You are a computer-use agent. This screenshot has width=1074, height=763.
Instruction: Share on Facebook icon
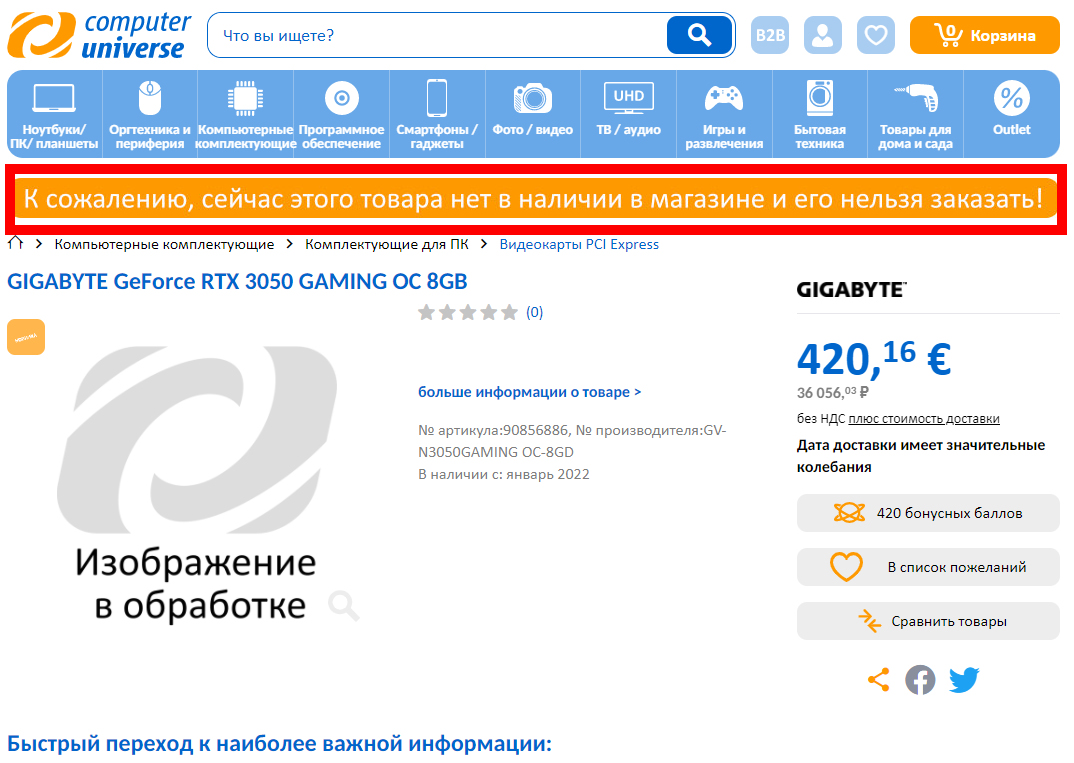920,679
